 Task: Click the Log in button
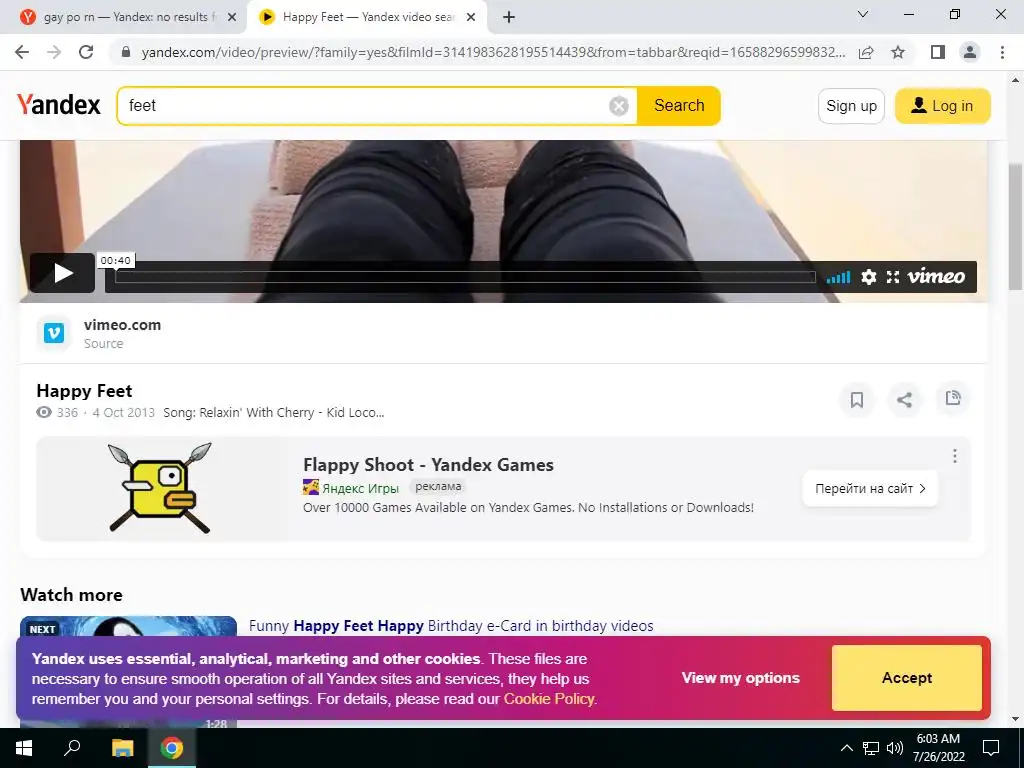[942, 106]
